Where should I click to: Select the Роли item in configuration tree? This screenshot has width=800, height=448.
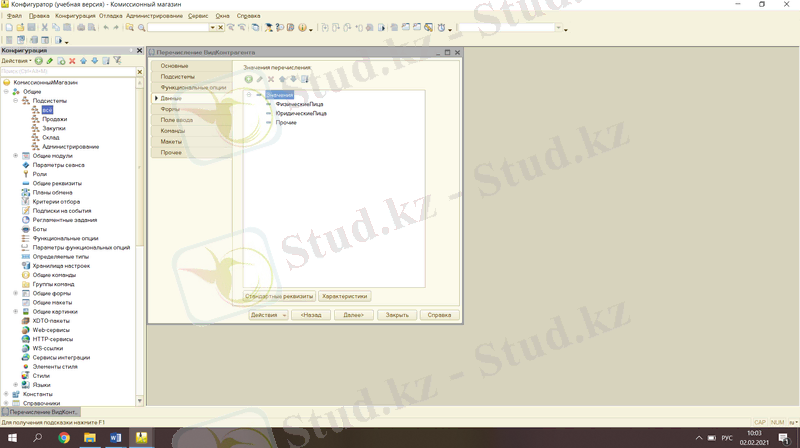click(40, 174)
